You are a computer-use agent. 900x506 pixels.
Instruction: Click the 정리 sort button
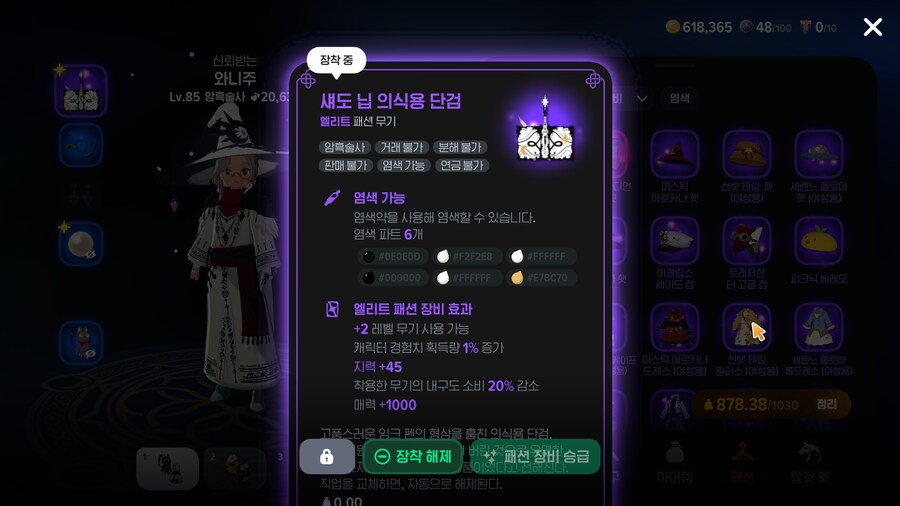coord(827,404)
